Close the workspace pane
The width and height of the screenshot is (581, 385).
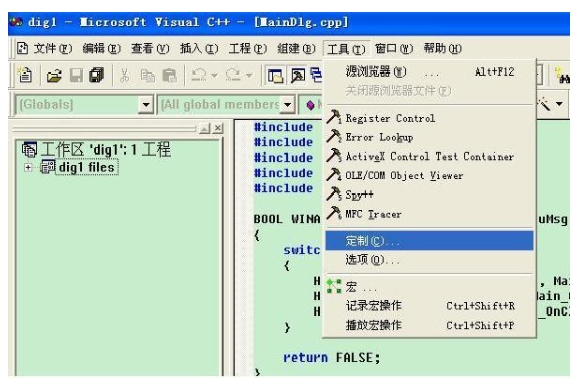(x=218, y=128)
